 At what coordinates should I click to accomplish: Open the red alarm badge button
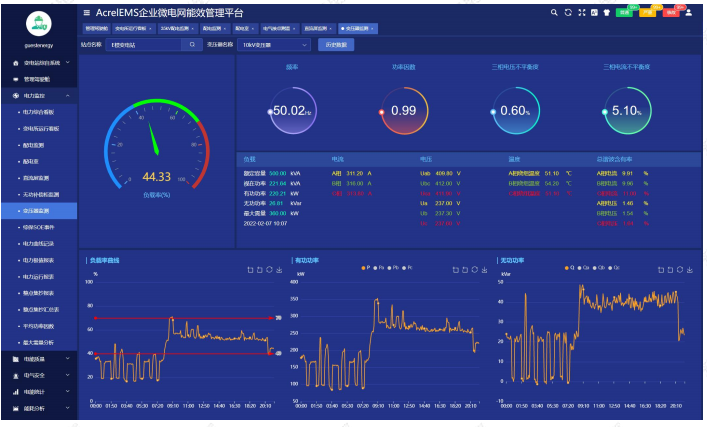[671, 12]
